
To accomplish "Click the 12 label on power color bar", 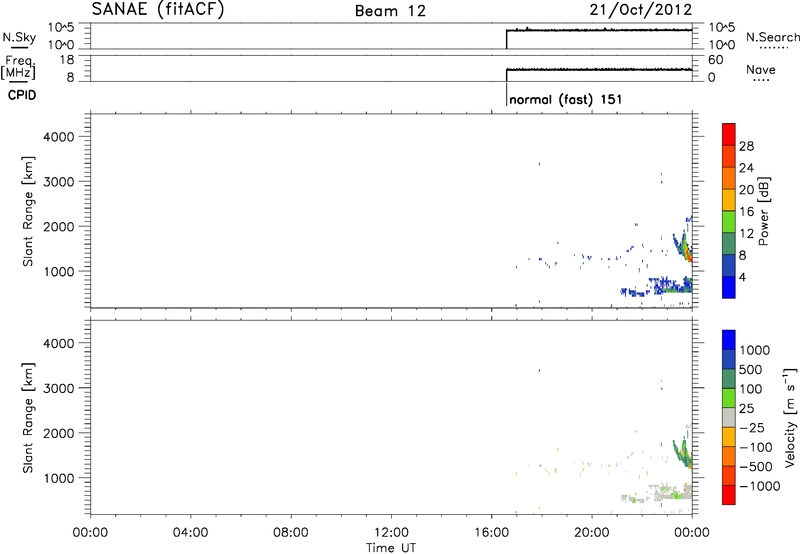I will pos(746,234).
